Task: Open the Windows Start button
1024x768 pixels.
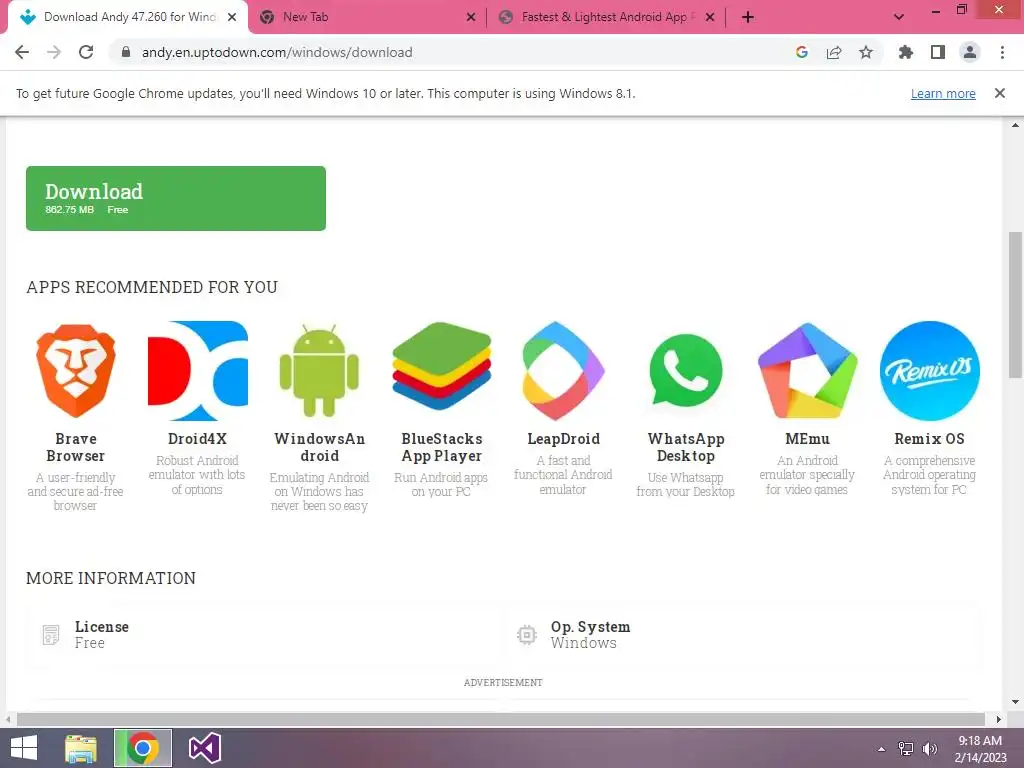Action: [x=24, y=748]
